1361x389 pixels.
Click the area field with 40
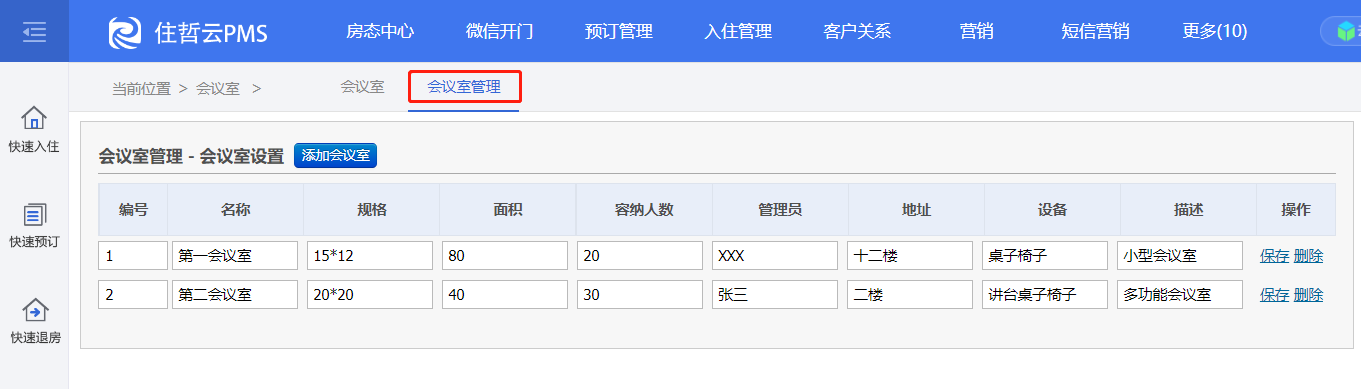point(505,295)
